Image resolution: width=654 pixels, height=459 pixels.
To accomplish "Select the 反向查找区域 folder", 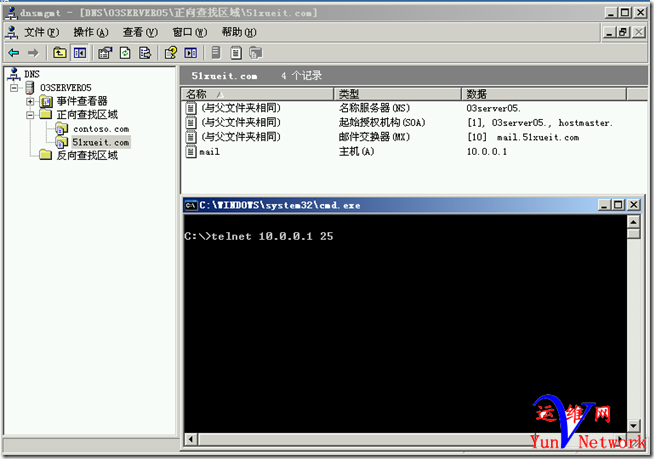I will (x=87, y=155).
